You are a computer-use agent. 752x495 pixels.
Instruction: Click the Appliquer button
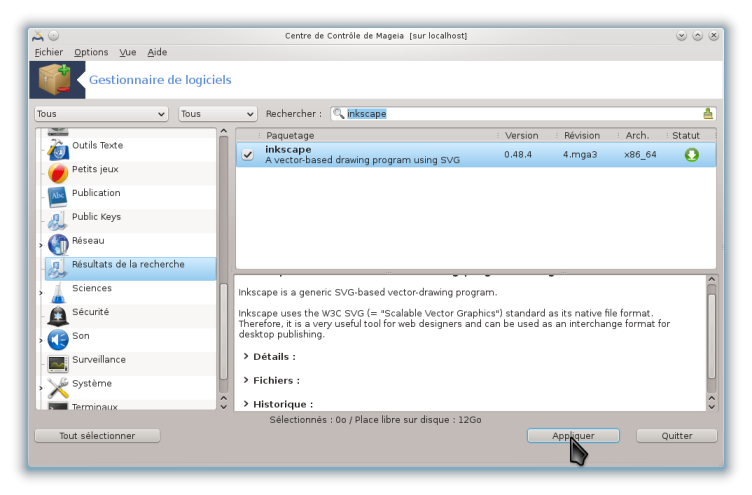573,436
